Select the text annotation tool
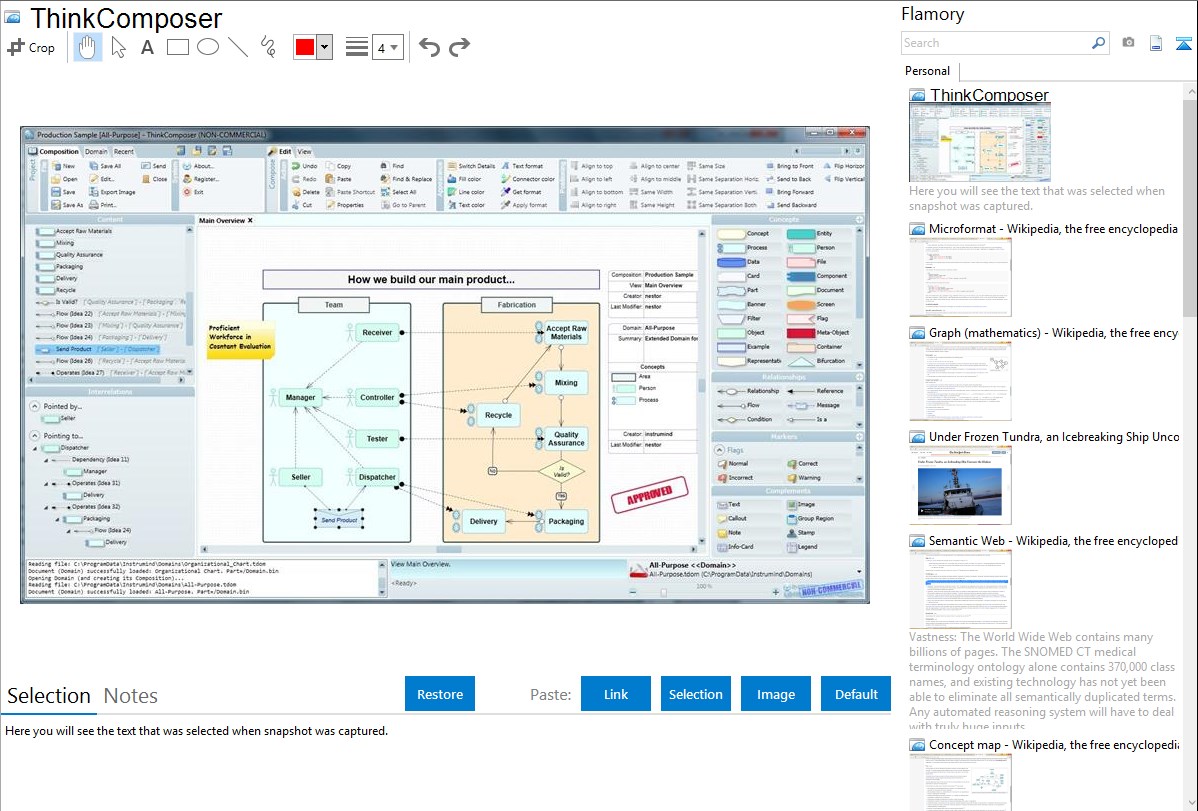 (x=147, y=47)
